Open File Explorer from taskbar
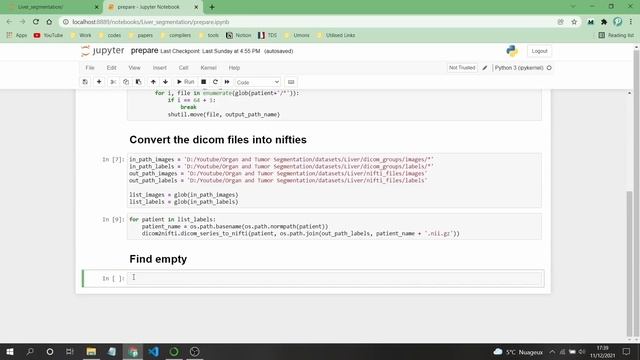The width and height of the screenshot is (640, 360). click(91, 351)
